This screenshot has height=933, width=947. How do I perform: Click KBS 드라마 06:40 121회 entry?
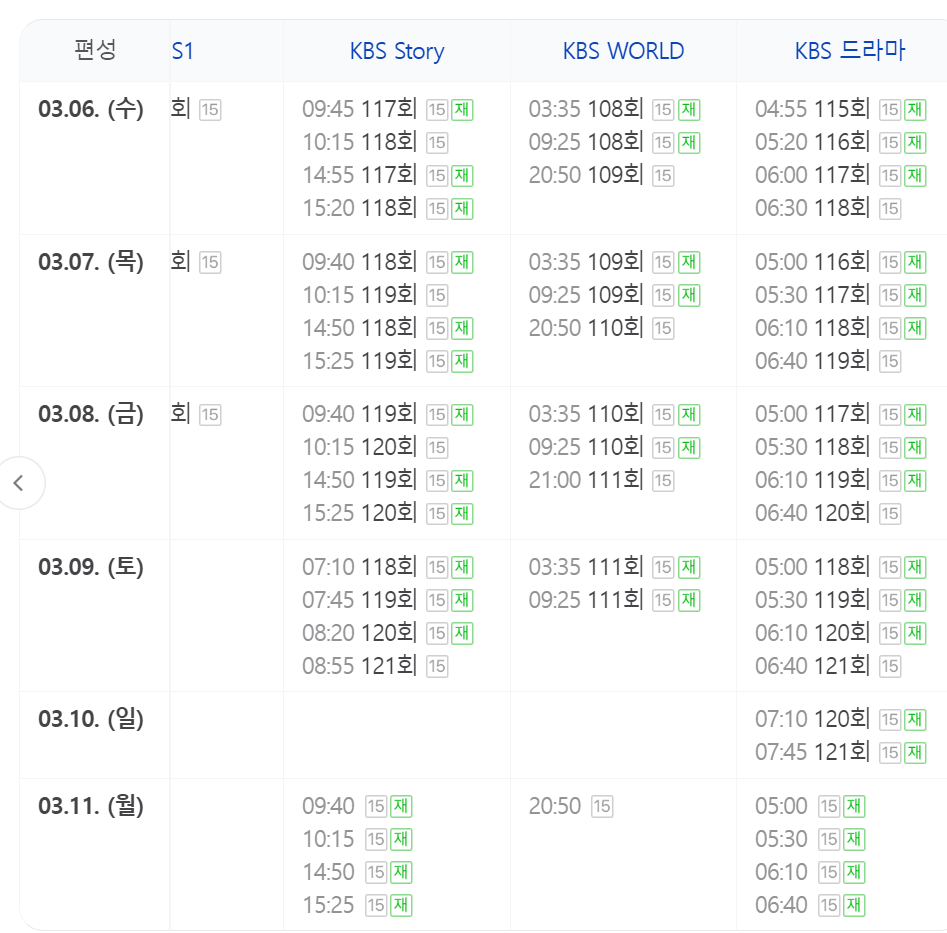(827, 666)
